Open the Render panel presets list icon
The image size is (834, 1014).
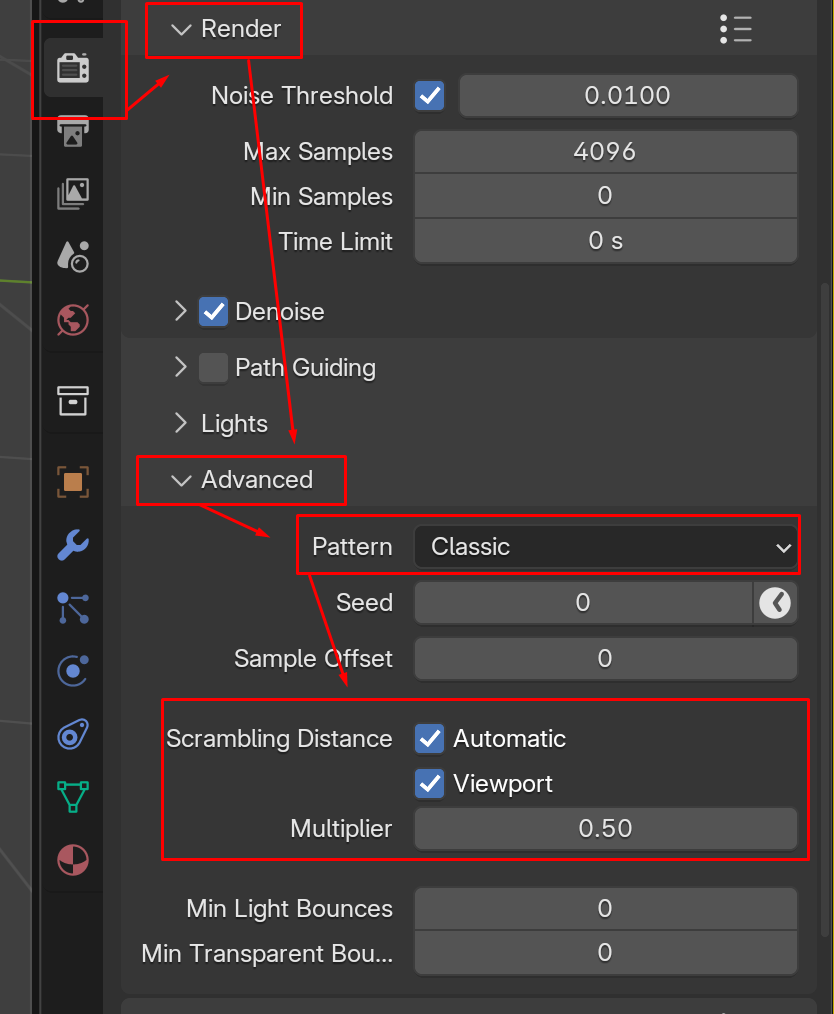[736, 29]
